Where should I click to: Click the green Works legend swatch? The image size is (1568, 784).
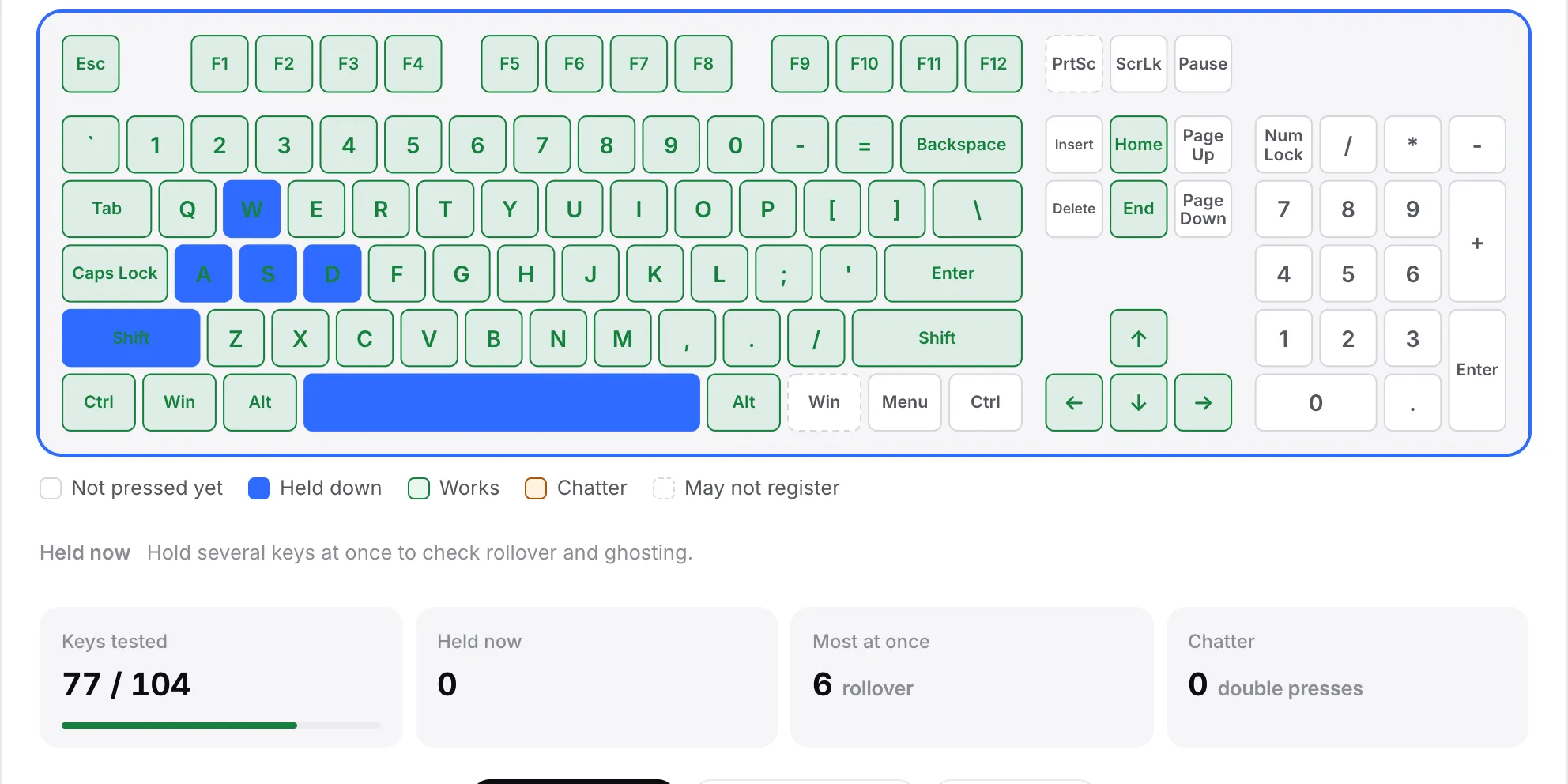pos(419,488)
